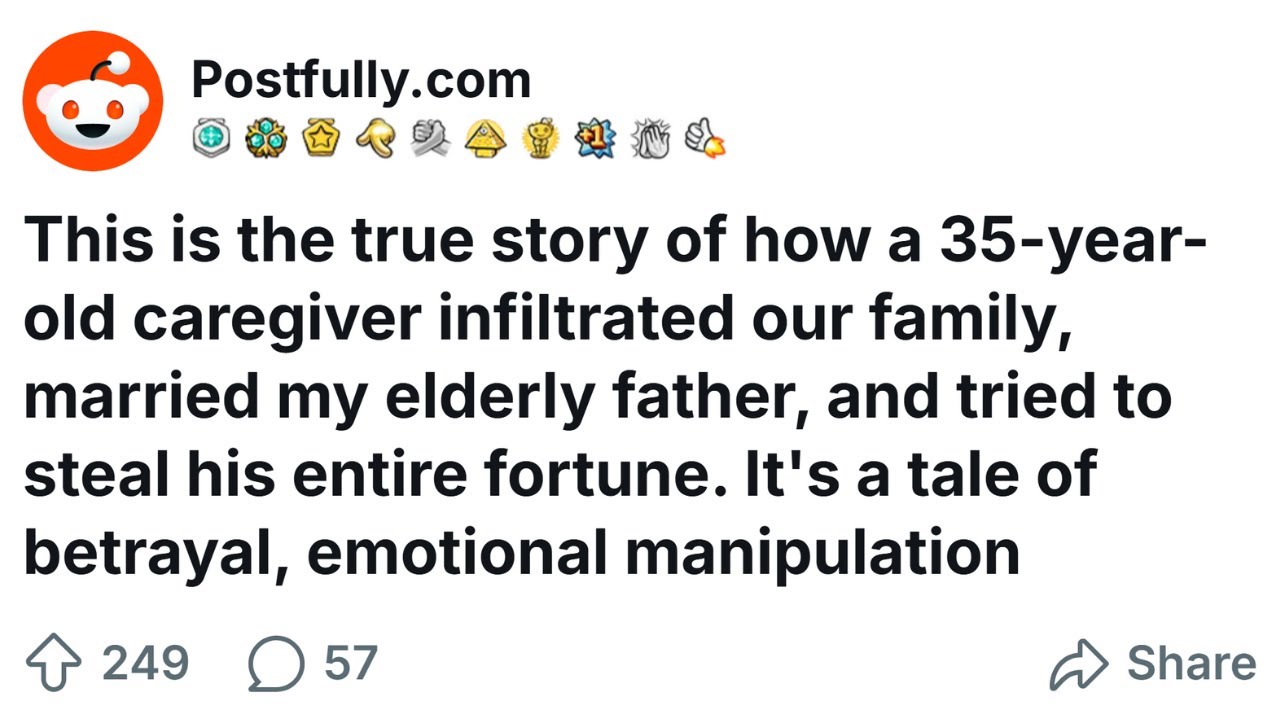
Task: Click the 249 upvote count
Action: (145, 664)
